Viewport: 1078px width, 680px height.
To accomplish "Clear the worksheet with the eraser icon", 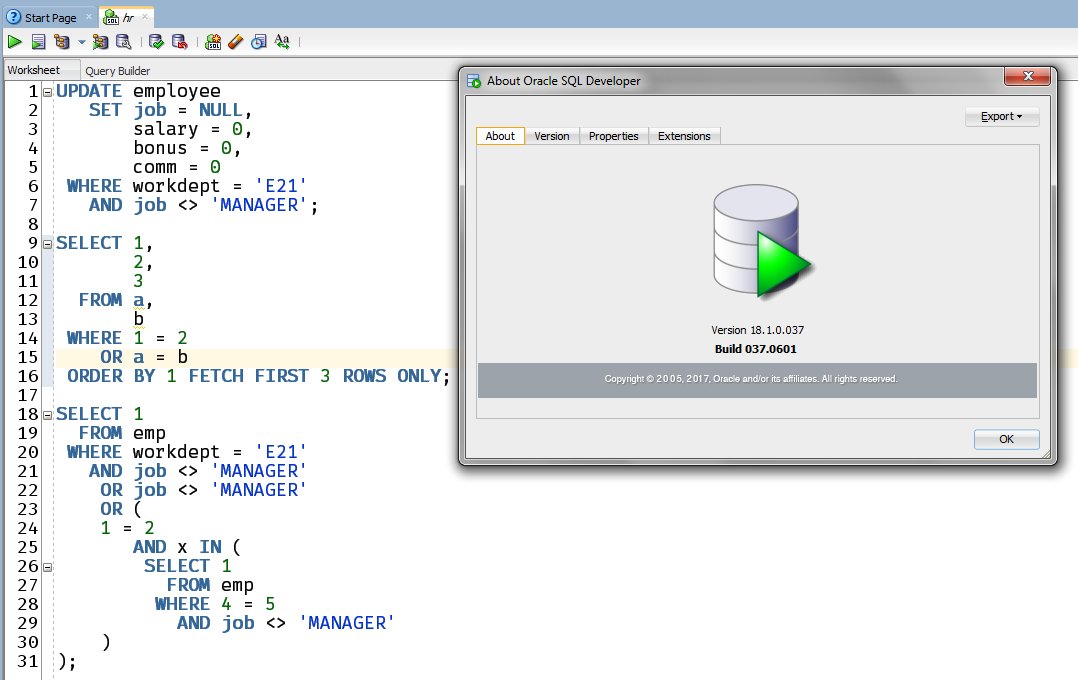I will coord(235,42).
